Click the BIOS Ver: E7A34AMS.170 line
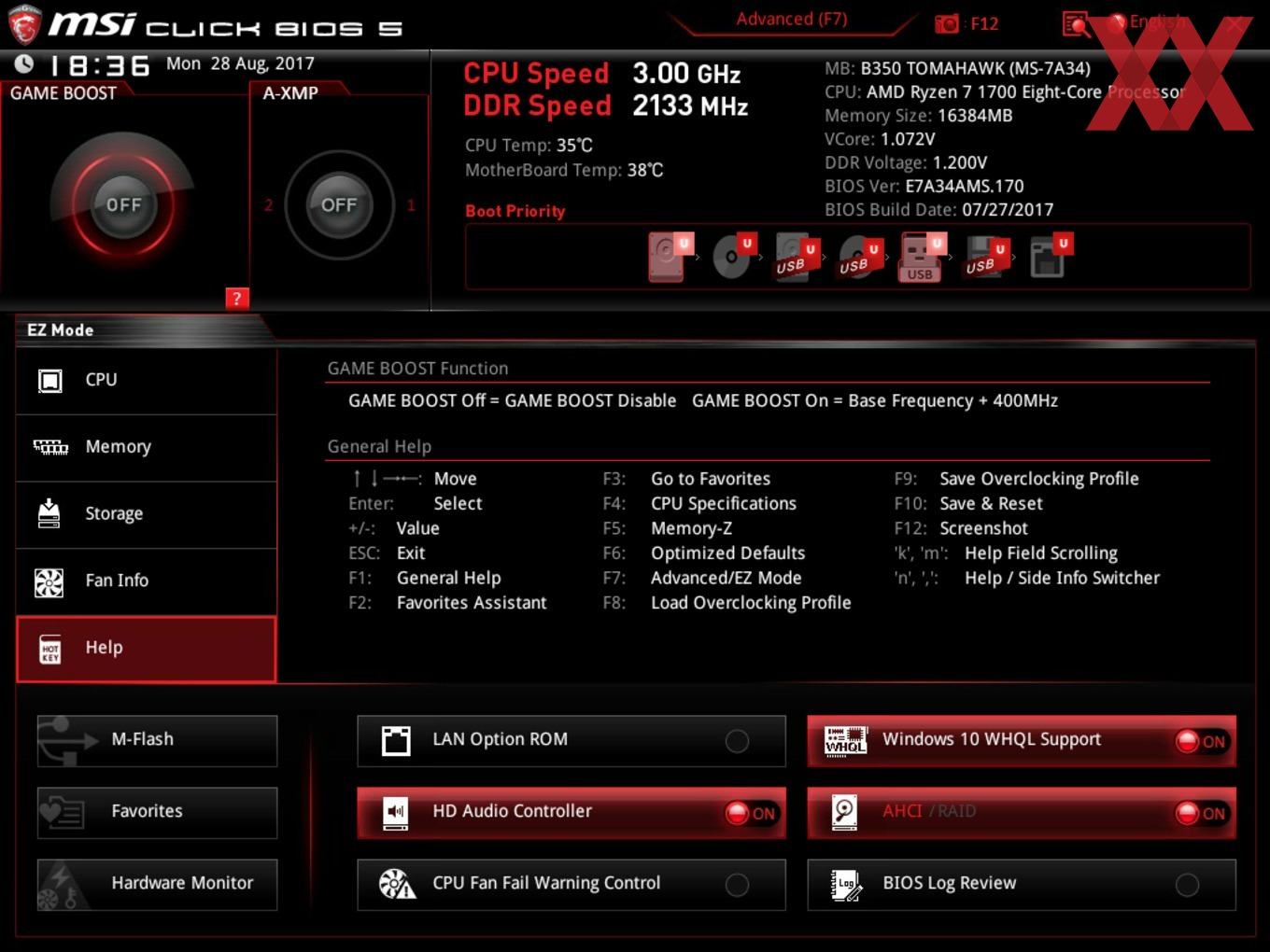Screen dimensions: 1270x952 [924, 186]
